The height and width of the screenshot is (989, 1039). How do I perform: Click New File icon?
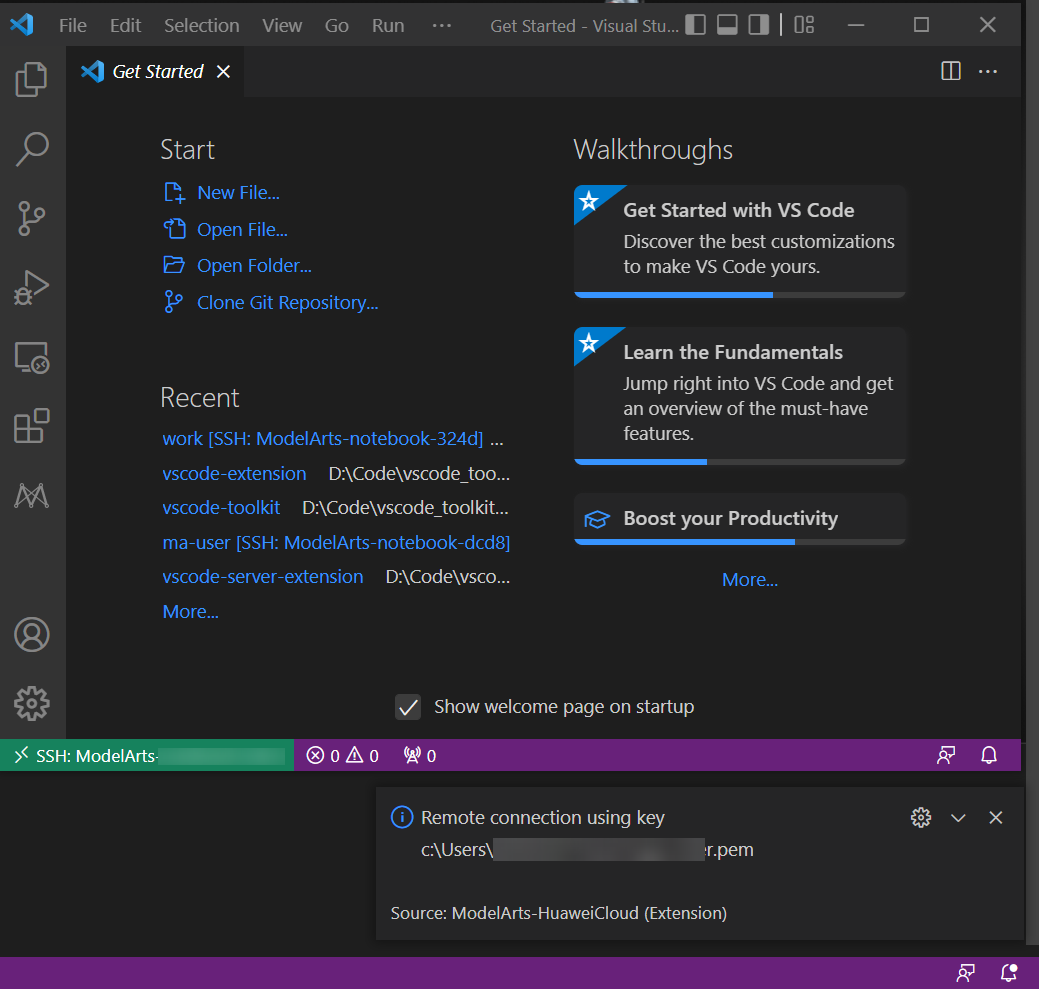pyautogui.click(x=174, y=193)
